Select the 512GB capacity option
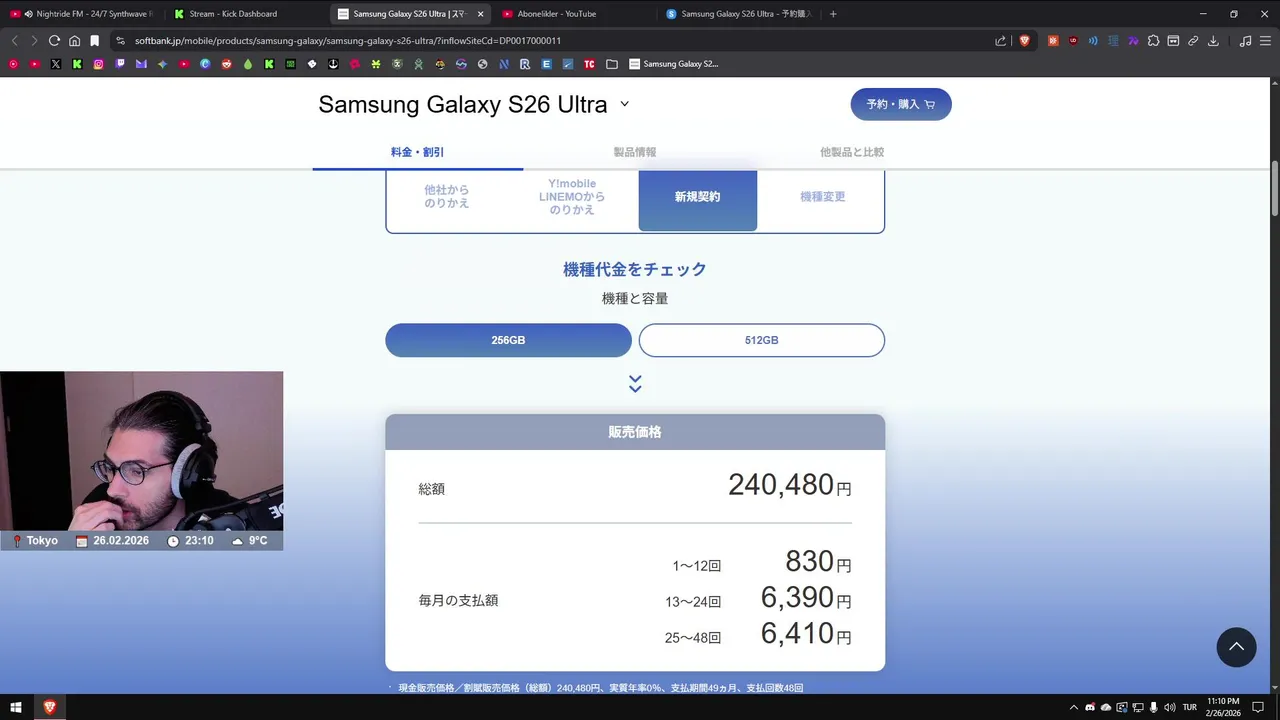Screen dimensions: 1280x720 click(762, 340)
